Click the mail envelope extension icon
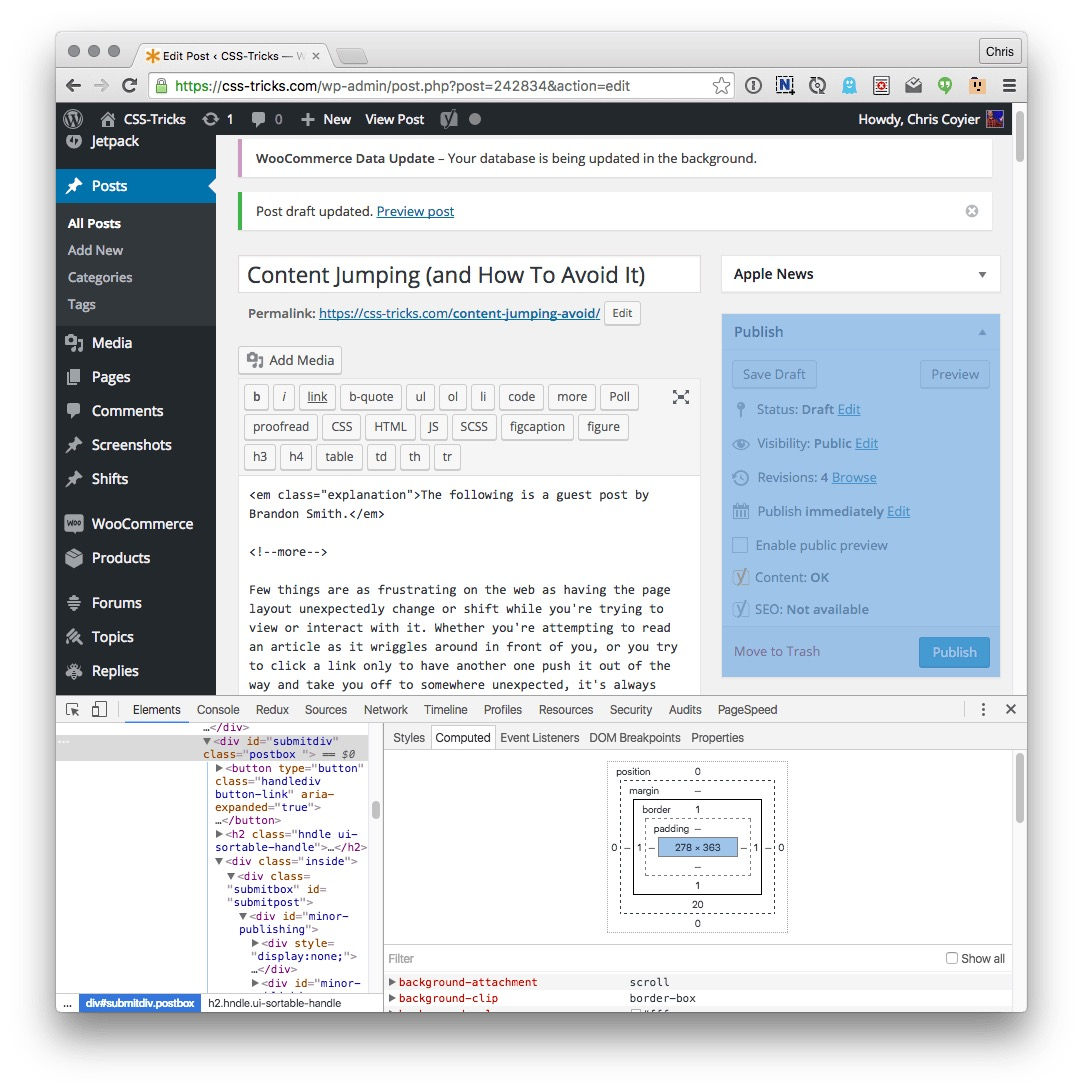Screen dimensions: 1083x1092 click(913, 86)
